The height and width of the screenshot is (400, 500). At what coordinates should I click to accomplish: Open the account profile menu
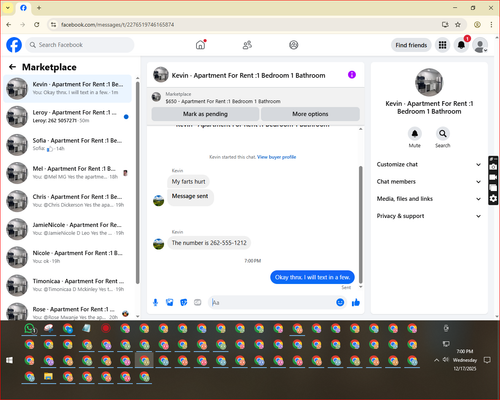480,45
